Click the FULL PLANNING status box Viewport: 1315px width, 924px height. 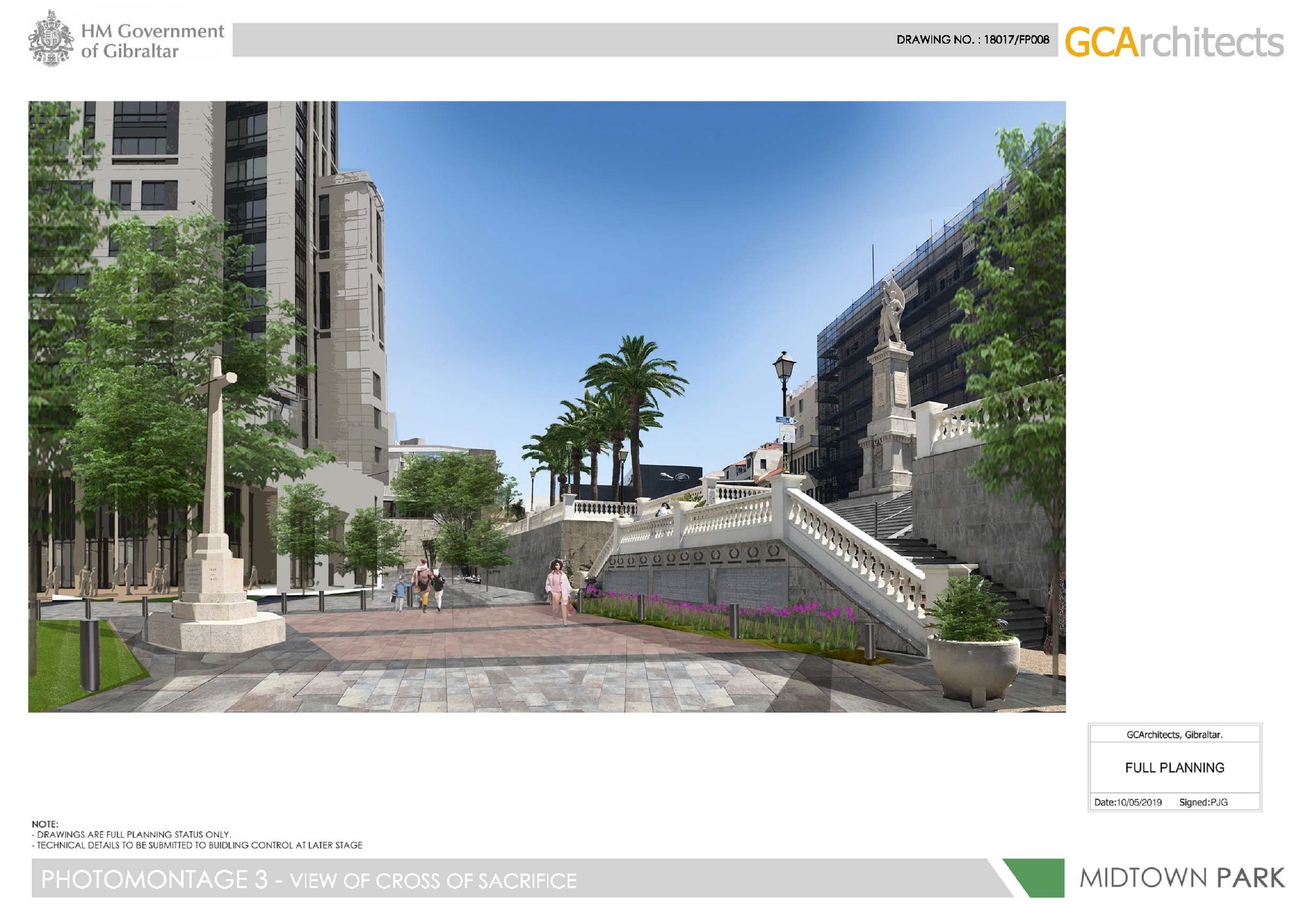tap(1174, 767)
